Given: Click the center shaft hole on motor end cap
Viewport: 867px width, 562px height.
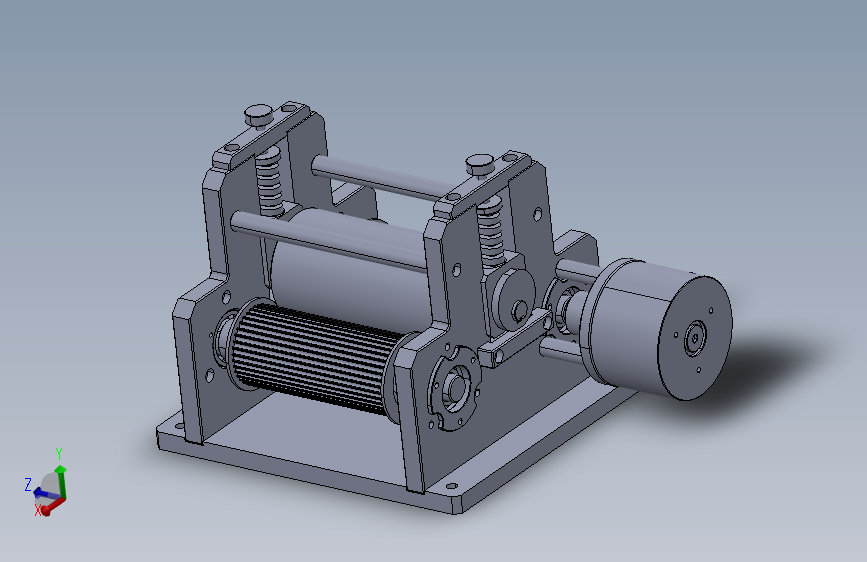Looking at the screenshot, I should click(x=695, y=337).
